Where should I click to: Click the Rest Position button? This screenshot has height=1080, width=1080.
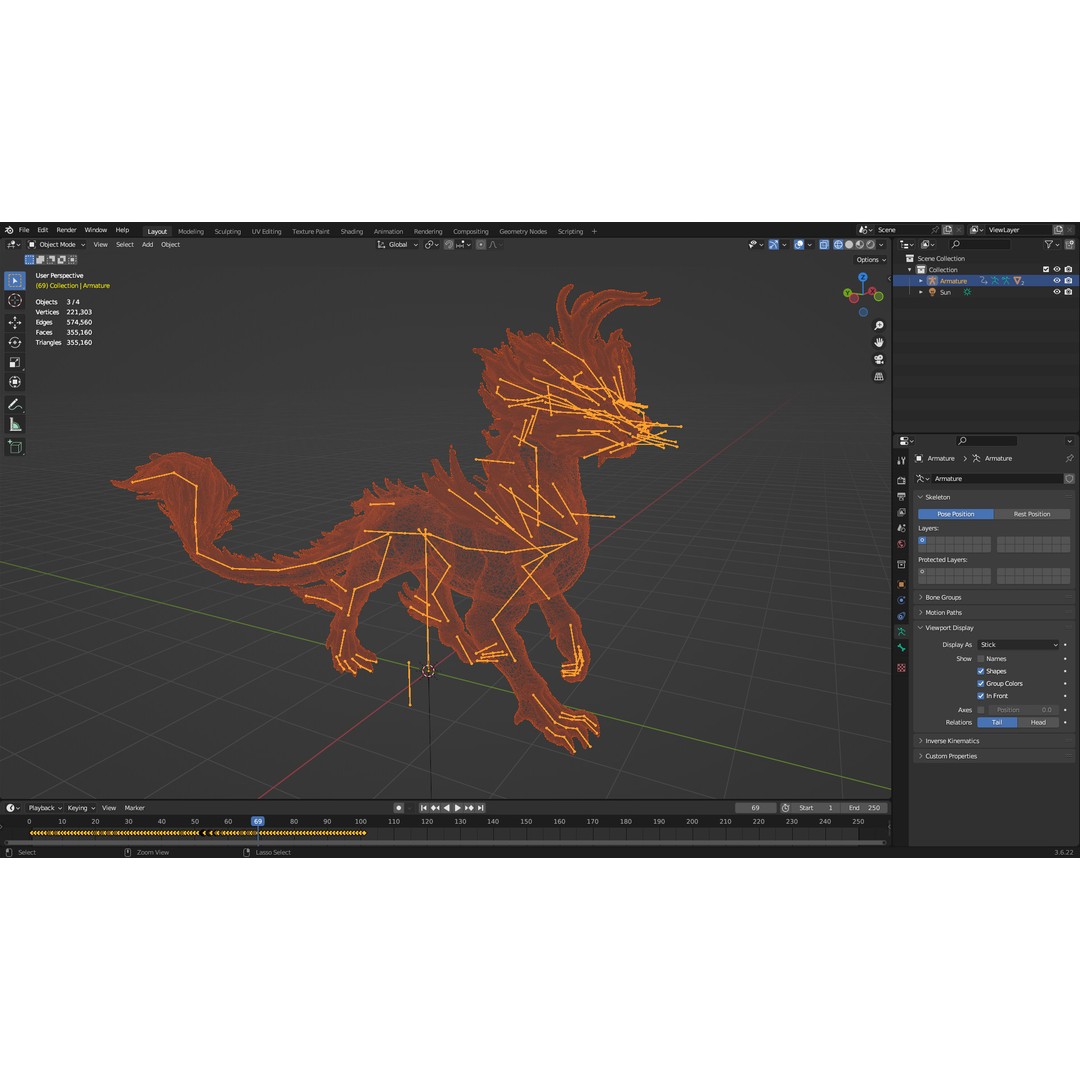1032,514
